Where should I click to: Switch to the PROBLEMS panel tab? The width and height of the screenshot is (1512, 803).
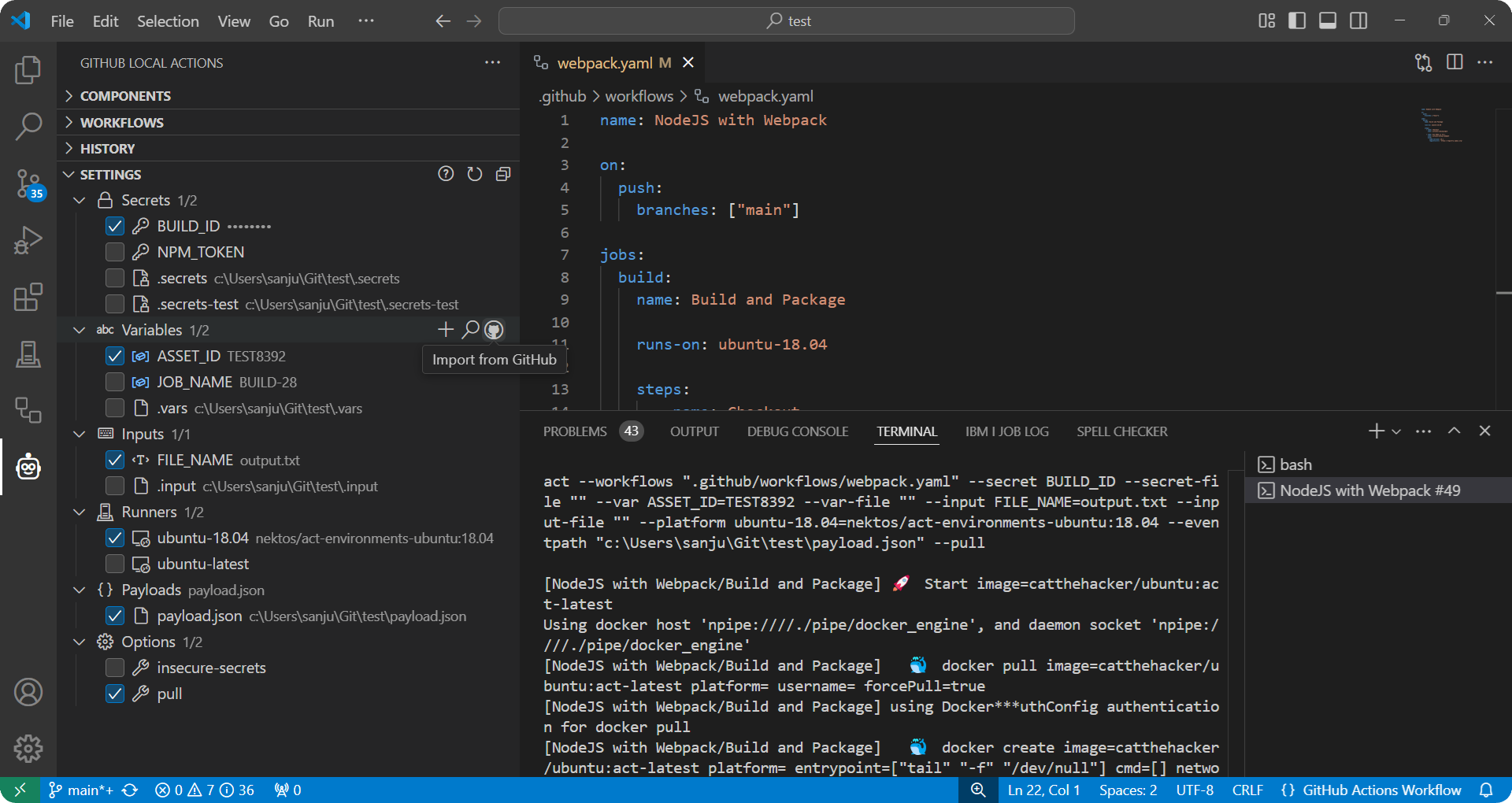[x=575, y=431]
